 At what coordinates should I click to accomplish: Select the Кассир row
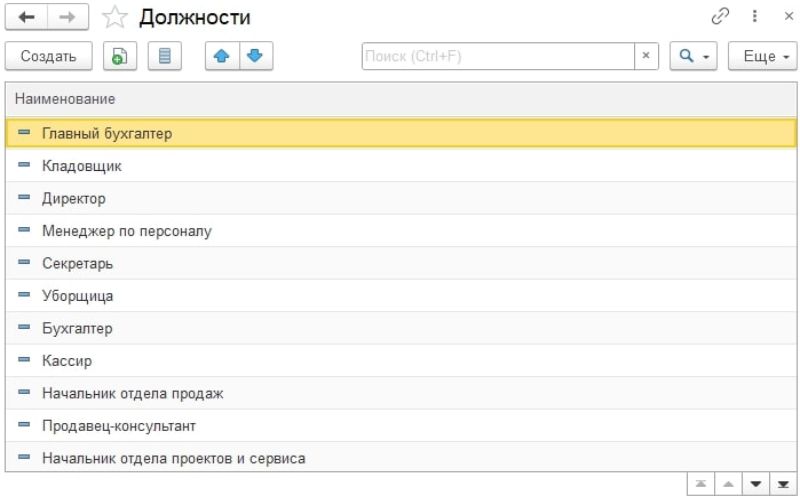(401, 361)
